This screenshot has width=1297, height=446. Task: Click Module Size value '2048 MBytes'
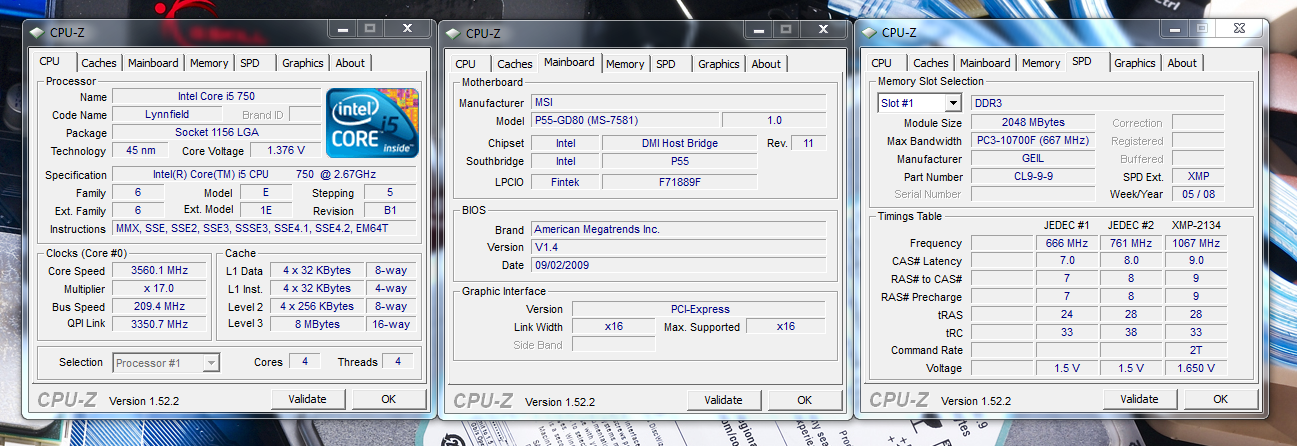pyautogui.click(x=1035, y=123)
